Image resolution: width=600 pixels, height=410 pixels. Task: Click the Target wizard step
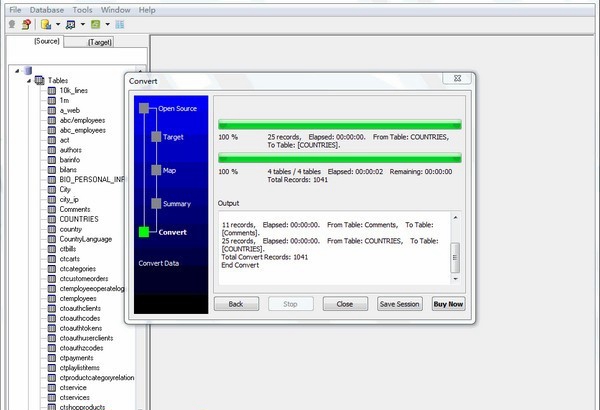pos(173,137)
